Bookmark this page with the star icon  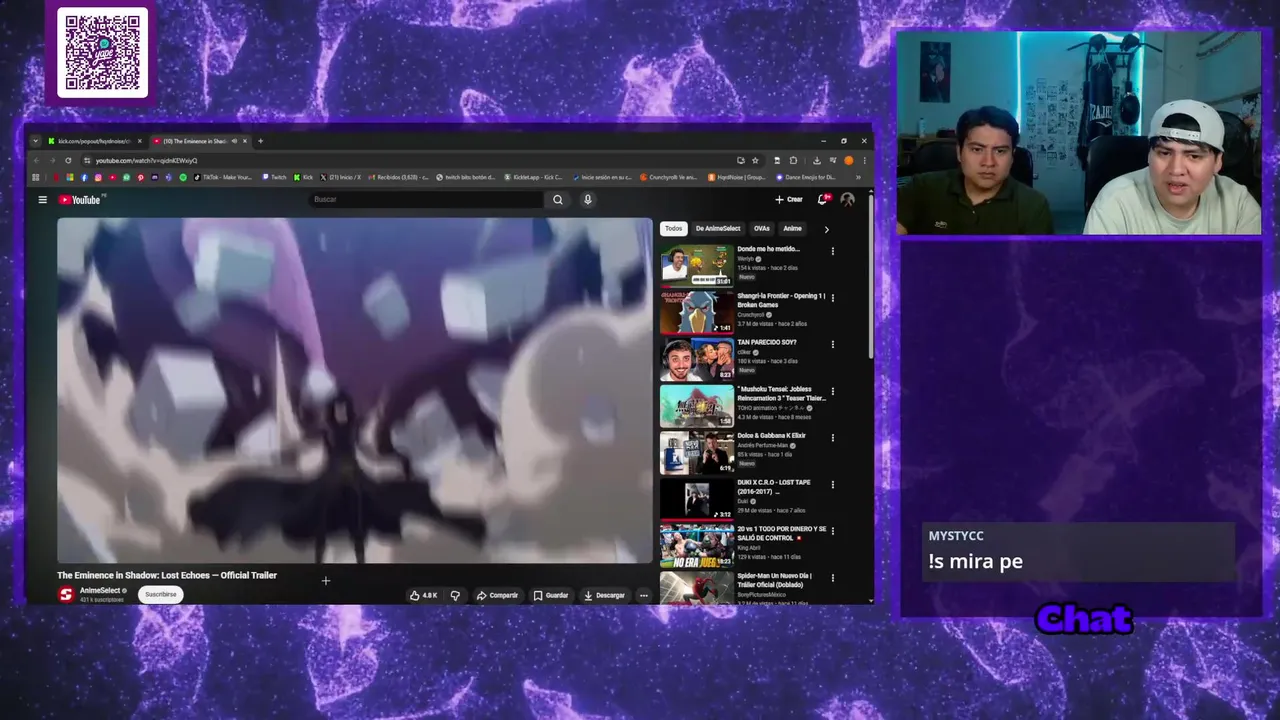(755, 160)
